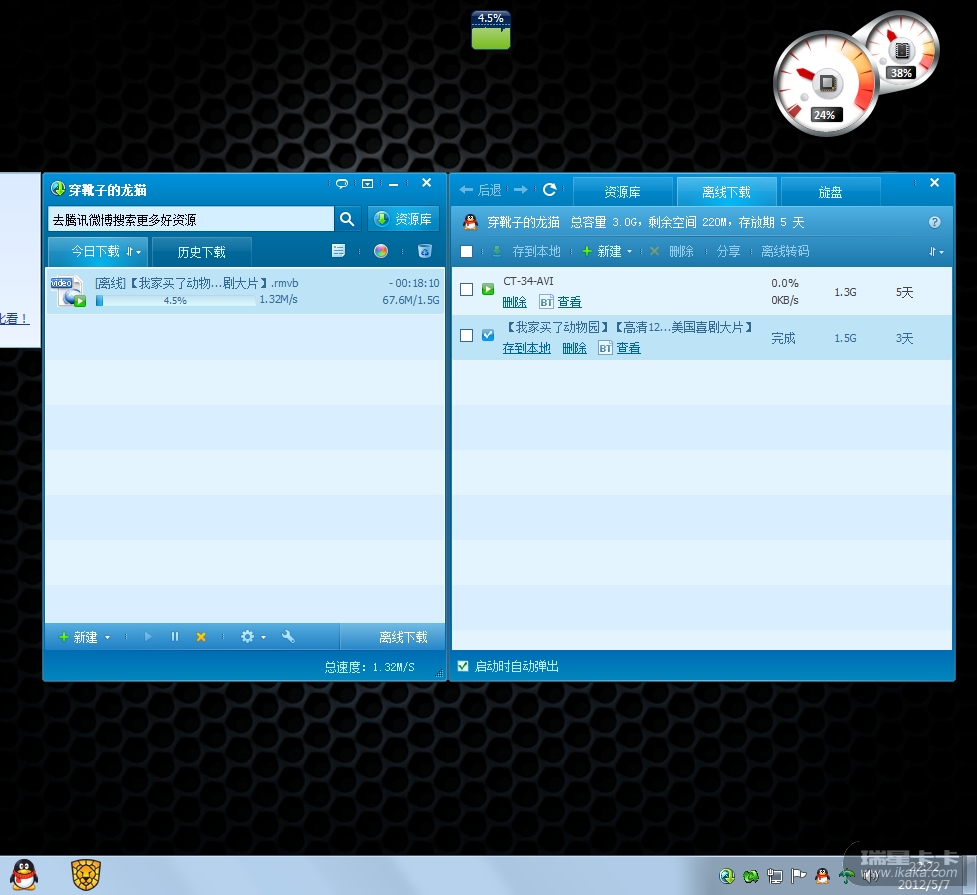Toggle the select-all checkbox in offline toolbar
The height and width of the screenshot is (895, 977).
[466, 251]
